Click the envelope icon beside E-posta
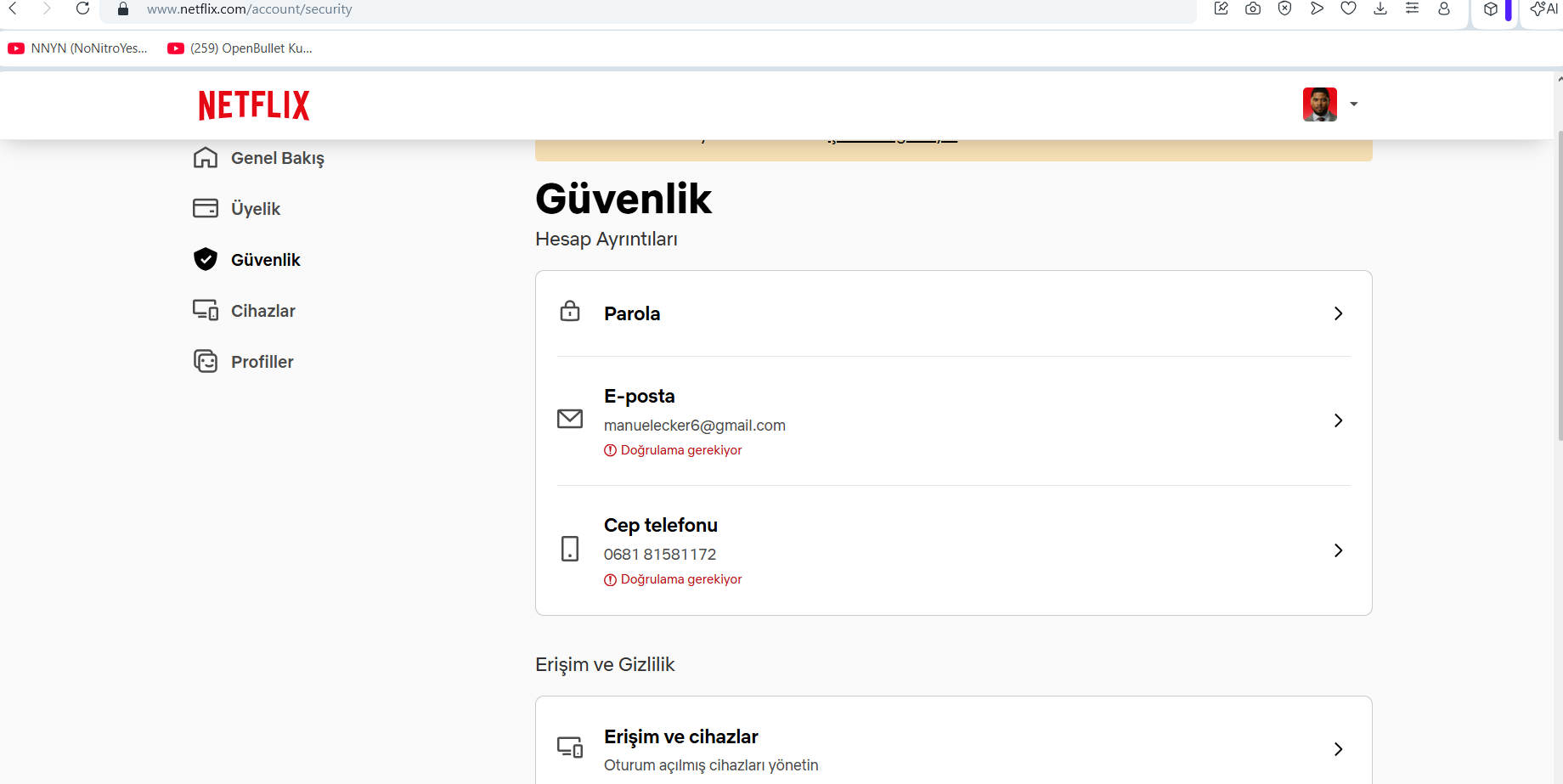The height and width of the screenshot is (784, 1563). pyautogui.click(x=570, y=419)
